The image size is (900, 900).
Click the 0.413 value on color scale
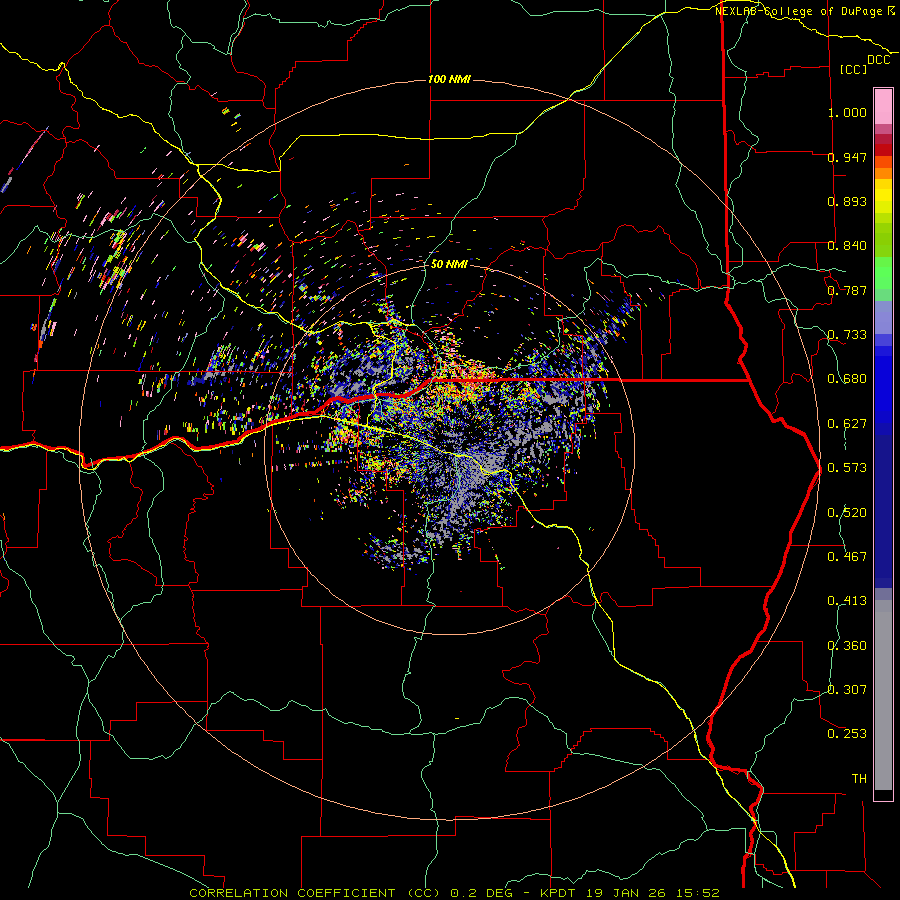tap(847, 601)
